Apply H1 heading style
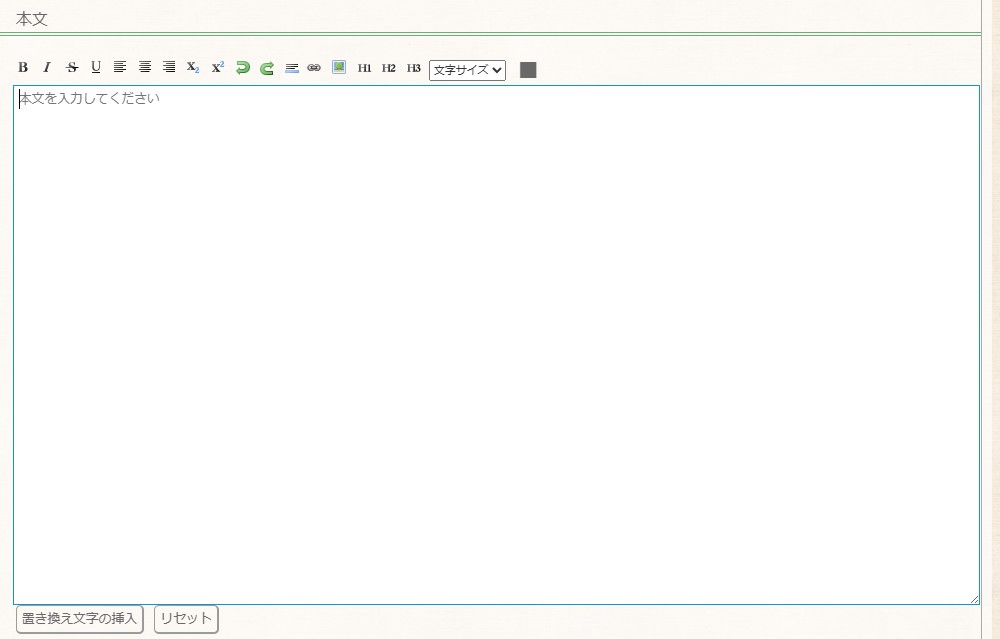Screen dimensions: 1000x639 pyautogui.click(x=364, y=68)
